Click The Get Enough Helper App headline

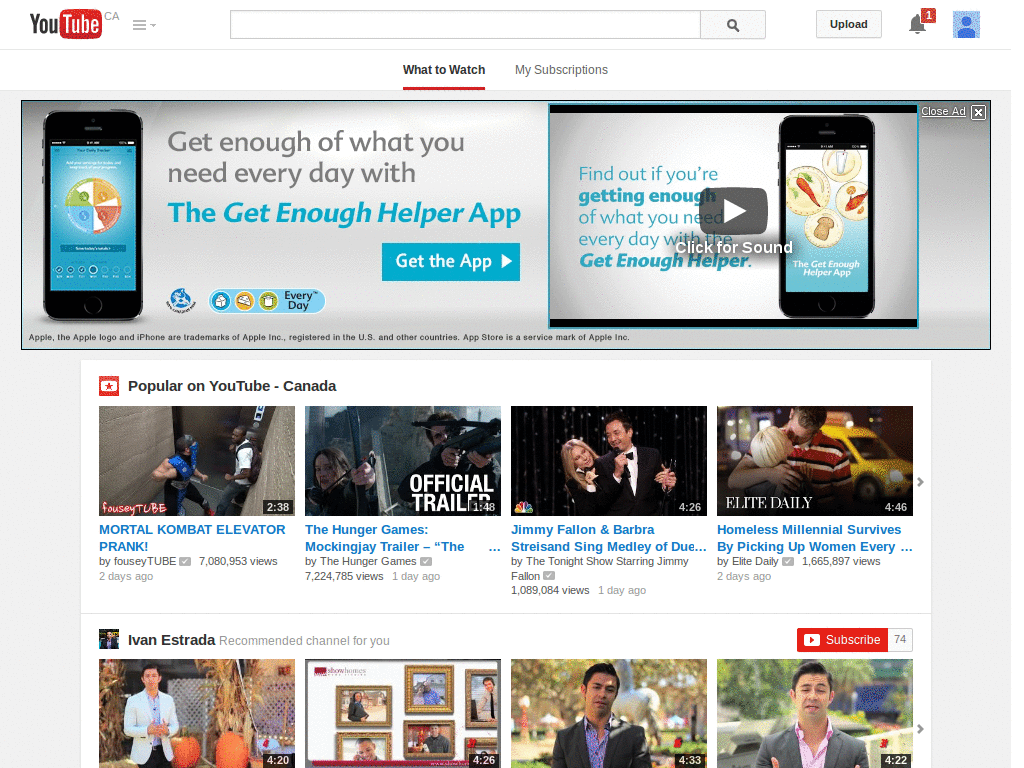point(344,213)
